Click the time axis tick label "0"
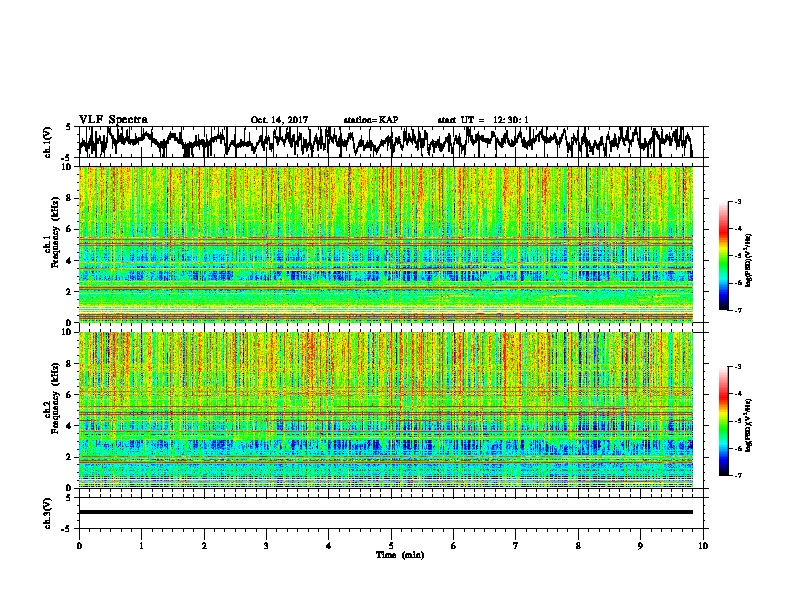792x612 pixels. pos(79,546)
